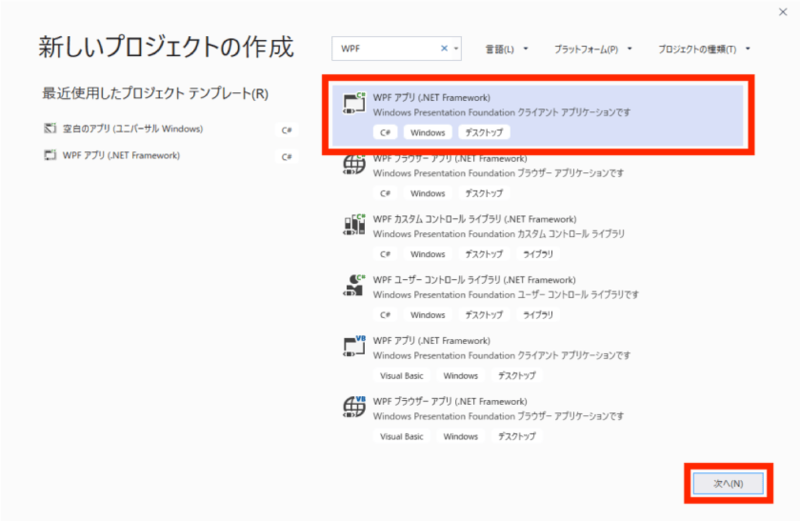
Task: Click Windows tag of VB WPF アプリ
Action: [x=460, y=376]
